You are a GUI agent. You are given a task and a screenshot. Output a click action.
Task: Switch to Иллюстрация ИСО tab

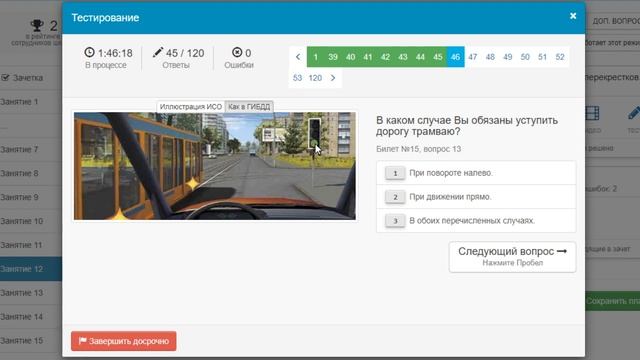point(191,107)
